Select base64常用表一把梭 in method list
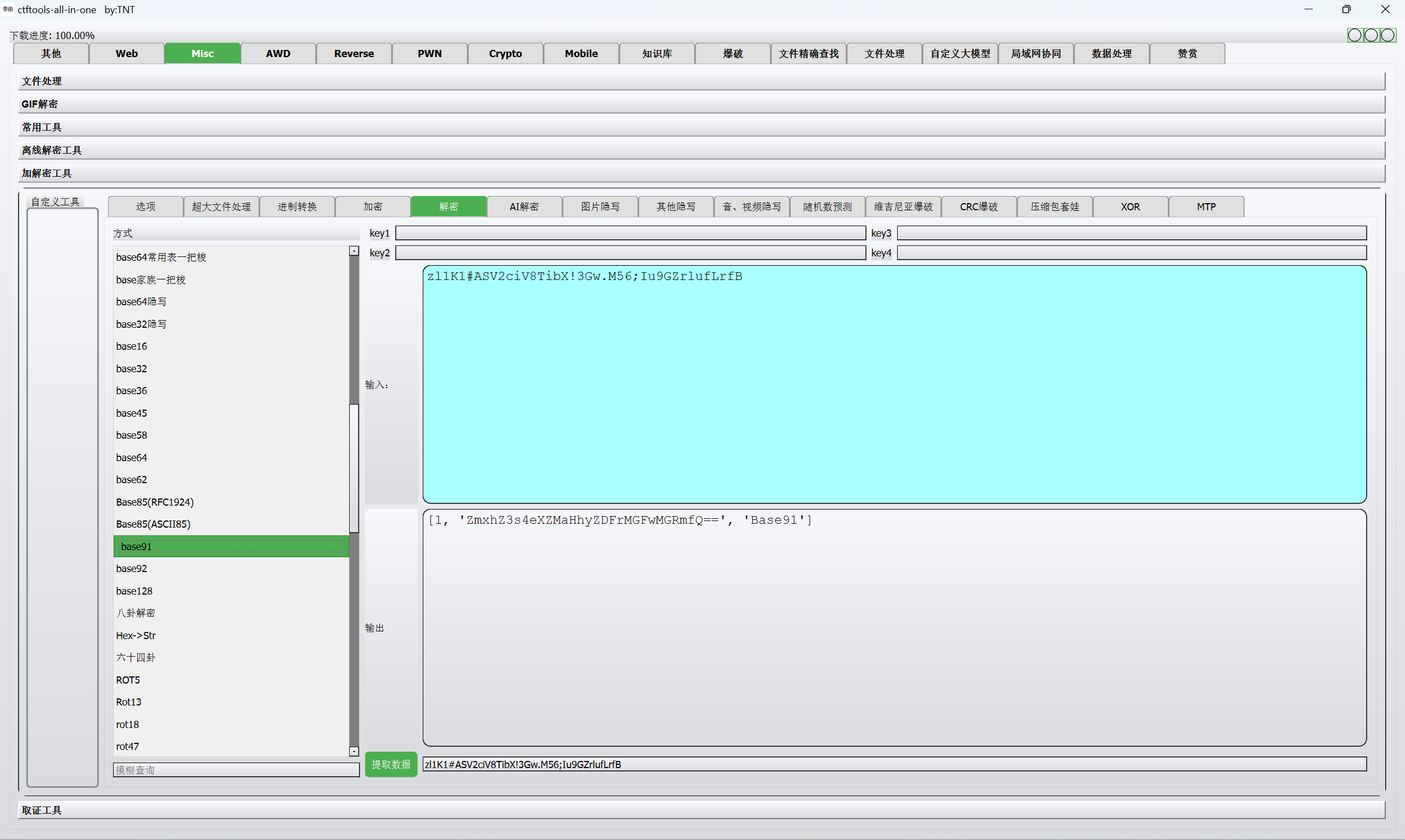 click(x=231, y=257)
